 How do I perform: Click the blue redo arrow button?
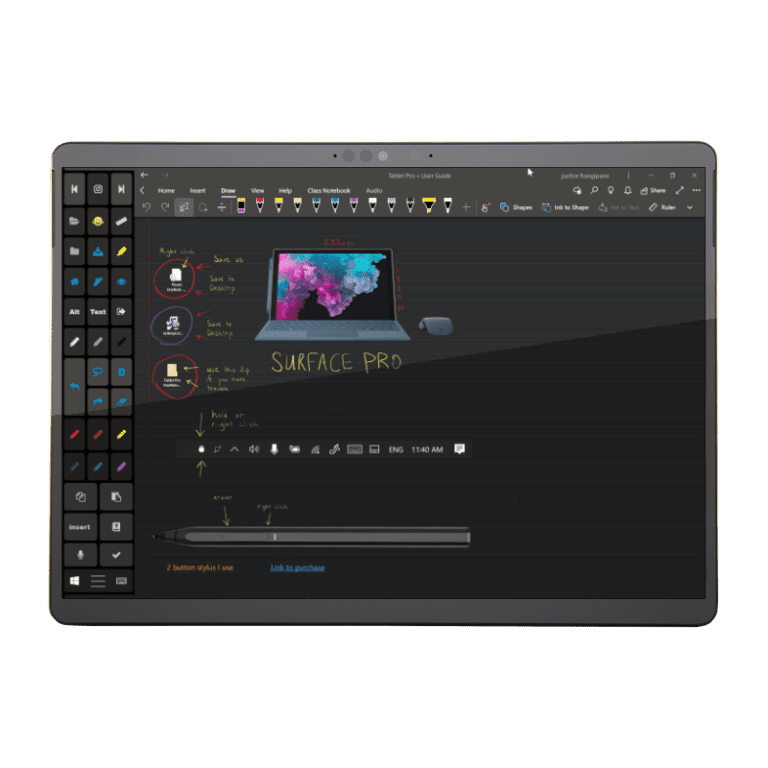pyautogui.click(x=98, y=401)
